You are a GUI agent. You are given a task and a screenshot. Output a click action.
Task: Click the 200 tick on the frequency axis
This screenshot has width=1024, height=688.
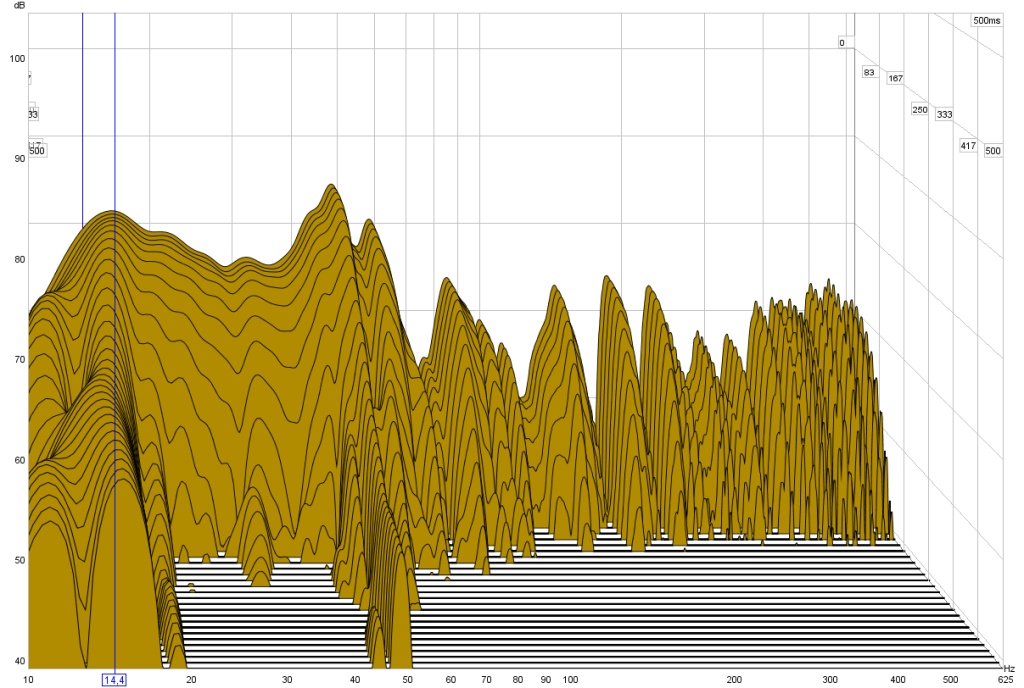coord(733,680)
